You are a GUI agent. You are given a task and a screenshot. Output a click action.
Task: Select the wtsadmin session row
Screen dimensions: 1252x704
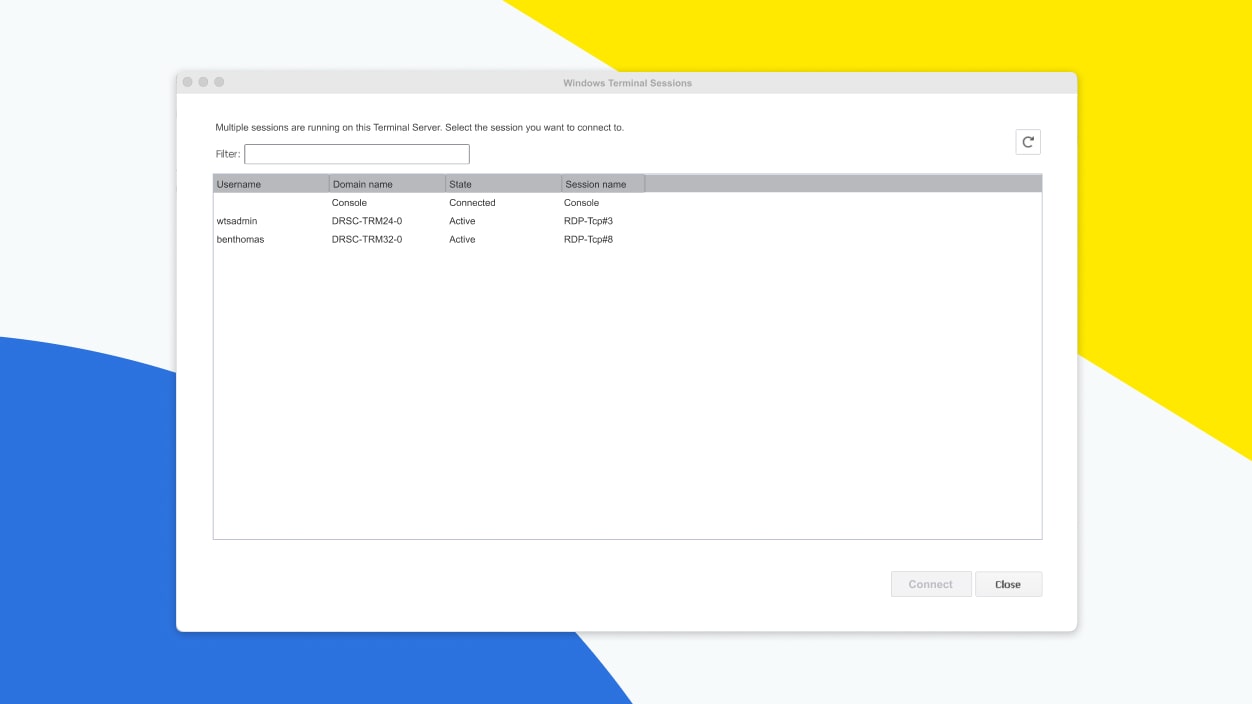coord(400,221)
